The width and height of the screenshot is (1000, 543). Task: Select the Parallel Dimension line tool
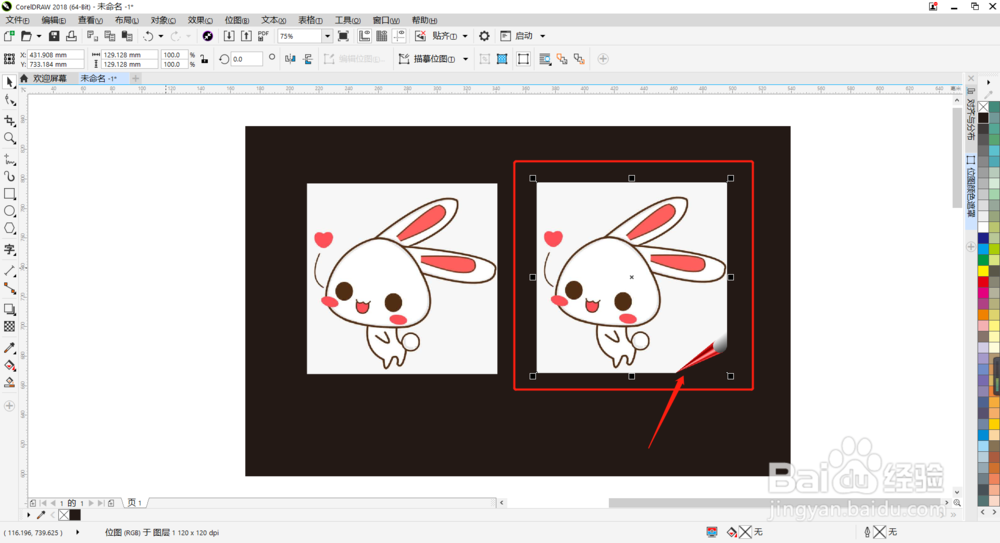point(10,271)
